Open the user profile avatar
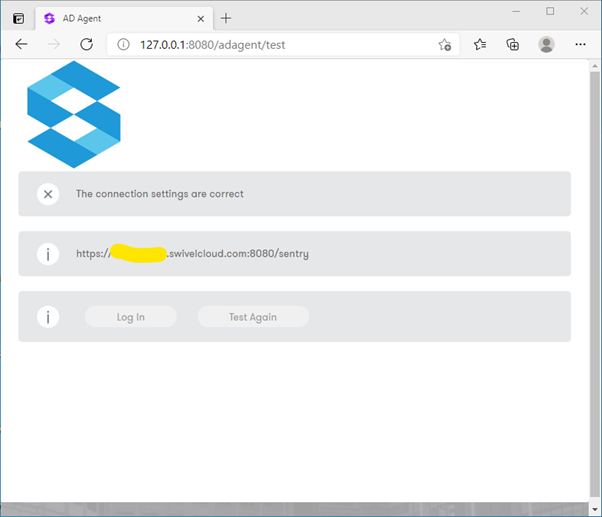 (x=546, y=45)
